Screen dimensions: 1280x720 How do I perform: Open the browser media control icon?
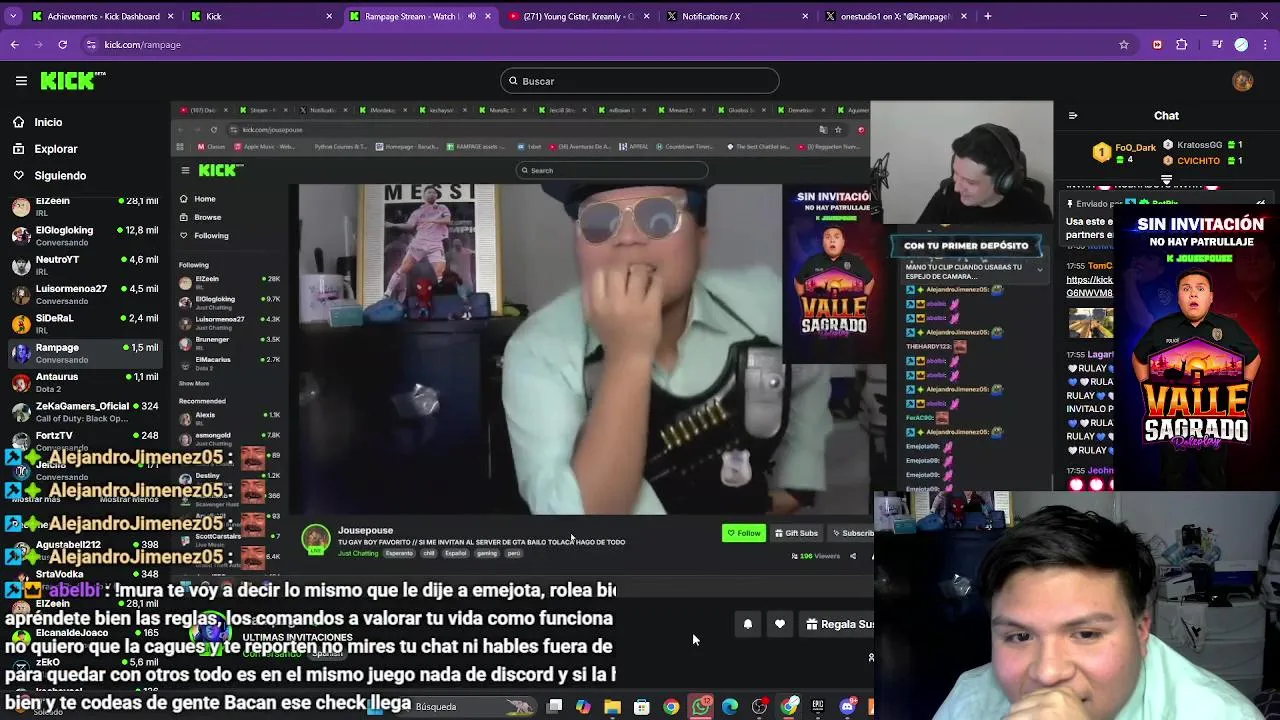1217,44
